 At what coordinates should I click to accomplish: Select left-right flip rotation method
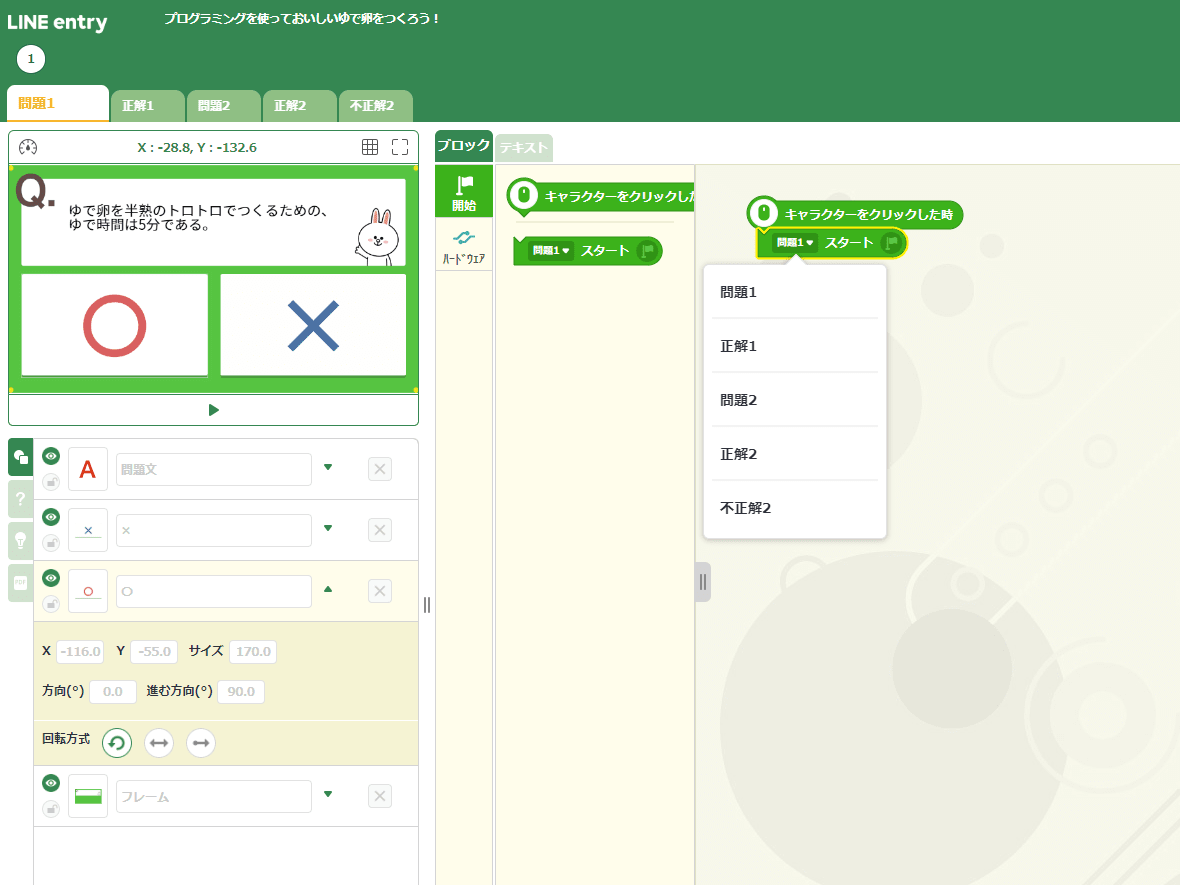(x=159, y=743)
